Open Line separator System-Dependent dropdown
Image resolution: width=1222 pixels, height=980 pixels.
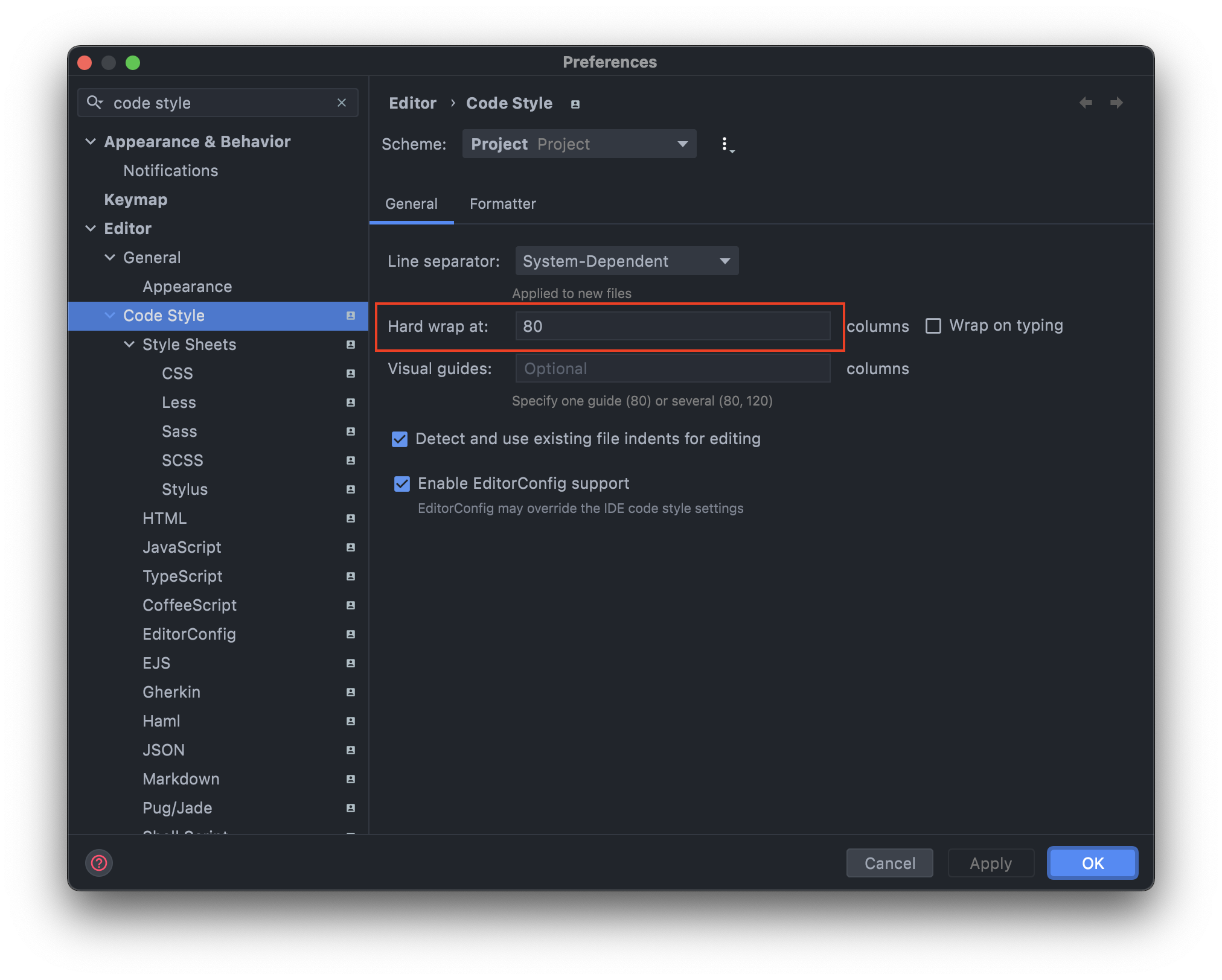(x=626, y=261)
